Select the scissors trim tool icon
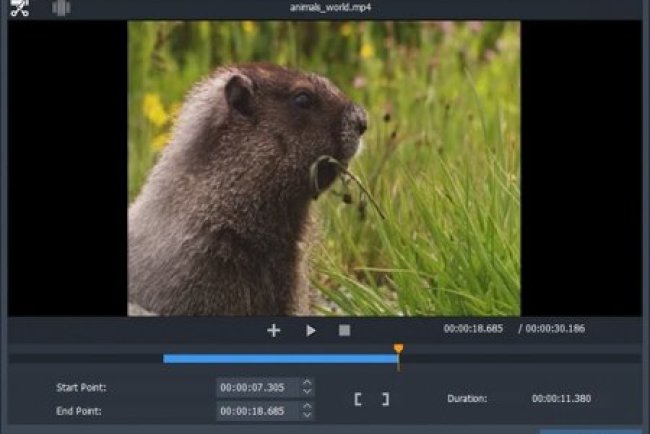This screenshot has height=434, width=650. [x=19, y=8]
